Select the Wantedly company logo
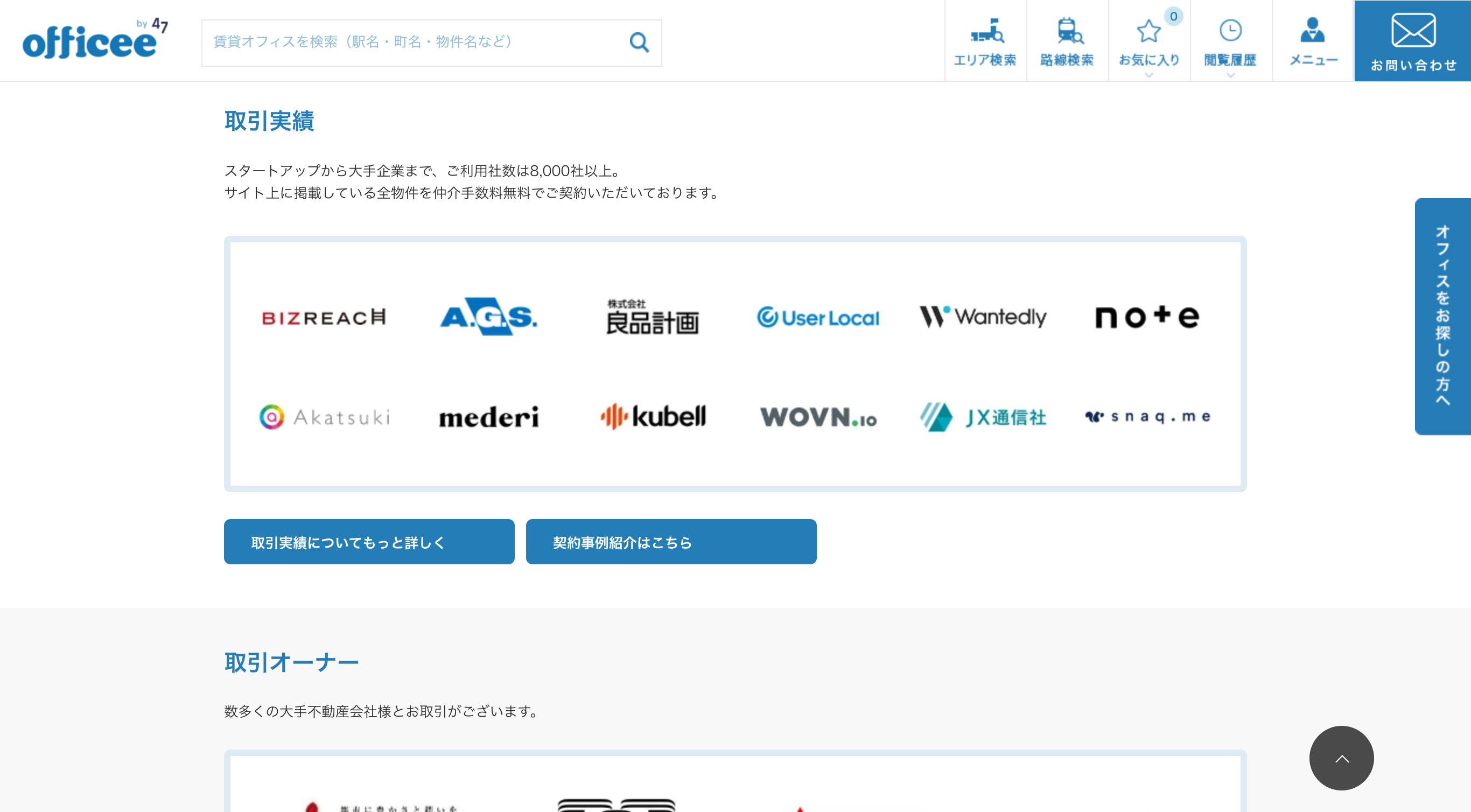Screen dimensions: 1471x812 pyautogui.click(x=983, y=318)
